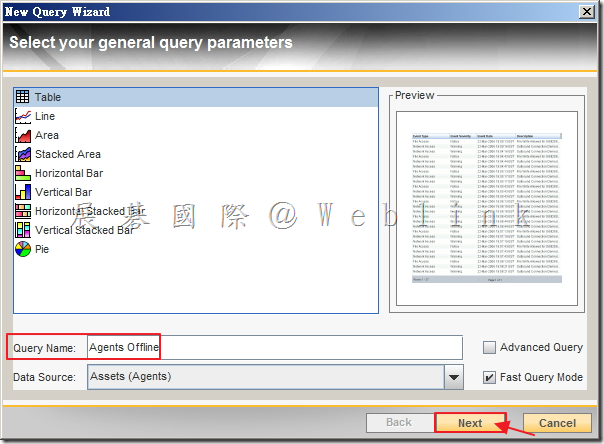Click the 'Line' list label
This screenshot has width=604, height=444.
coord(45,116)
